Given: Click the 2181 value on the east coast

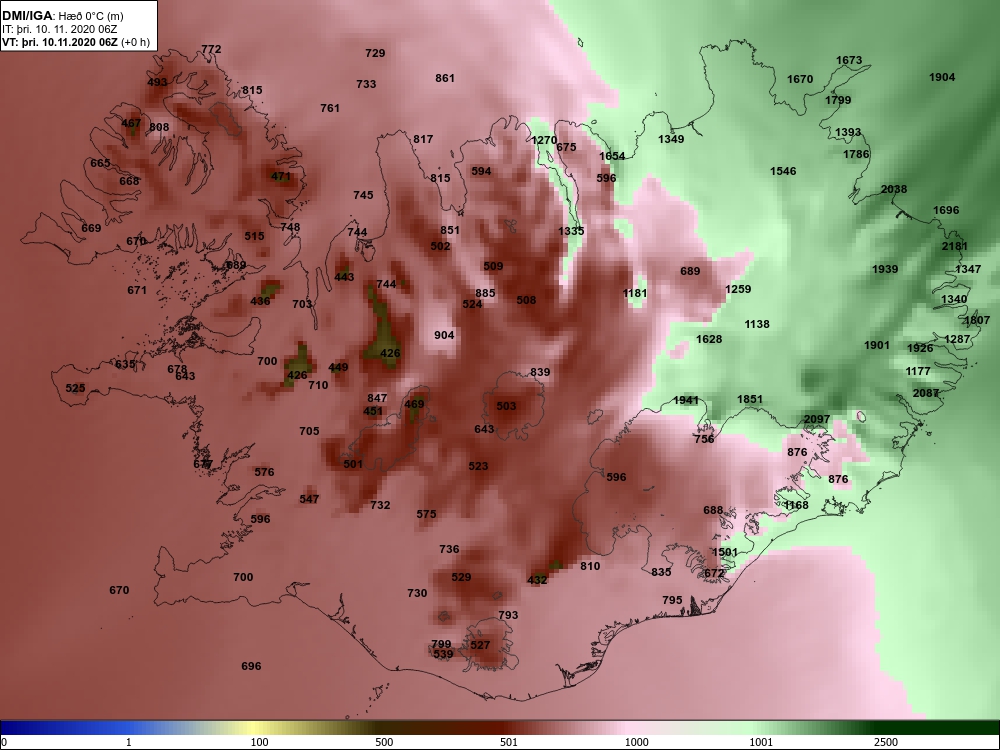Looking at the screenshot, I should tap(955, 246).
